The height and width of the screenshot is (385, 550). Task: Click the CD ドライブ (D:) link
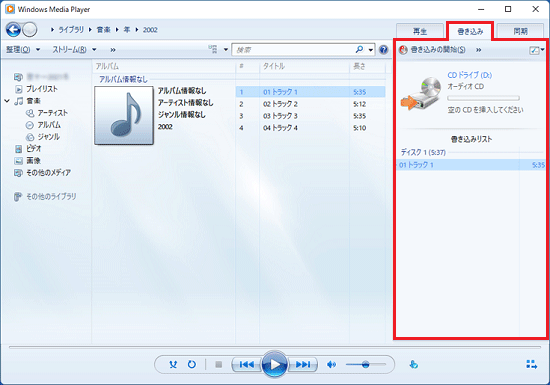click(x=469, y=75)
